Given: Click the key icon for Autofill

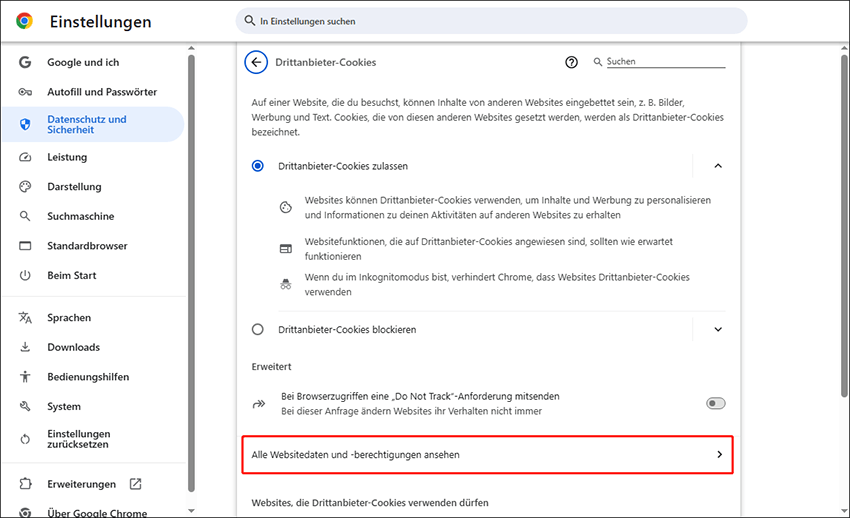Looking at the screenshot, I should click(x=25, y=92).
